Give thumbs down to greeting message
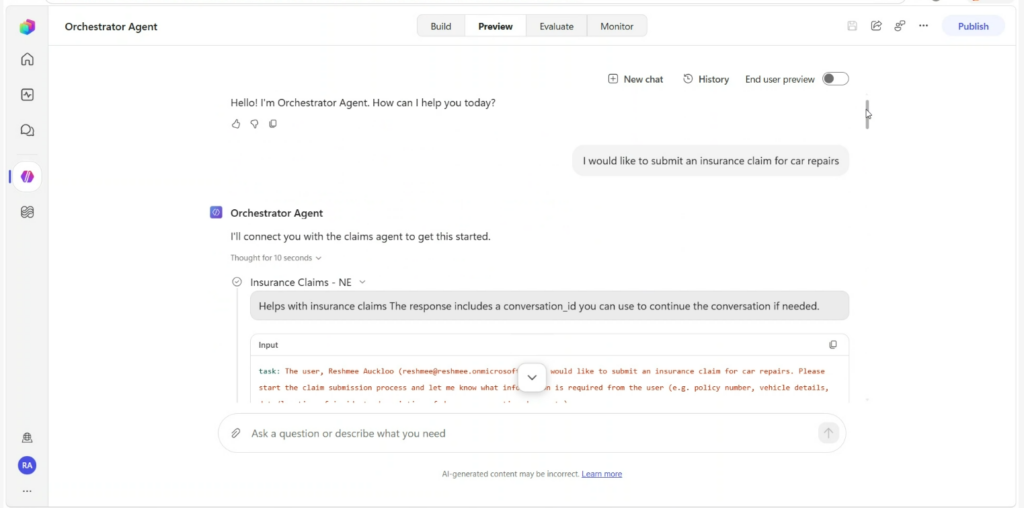 (x=255, y=123)
